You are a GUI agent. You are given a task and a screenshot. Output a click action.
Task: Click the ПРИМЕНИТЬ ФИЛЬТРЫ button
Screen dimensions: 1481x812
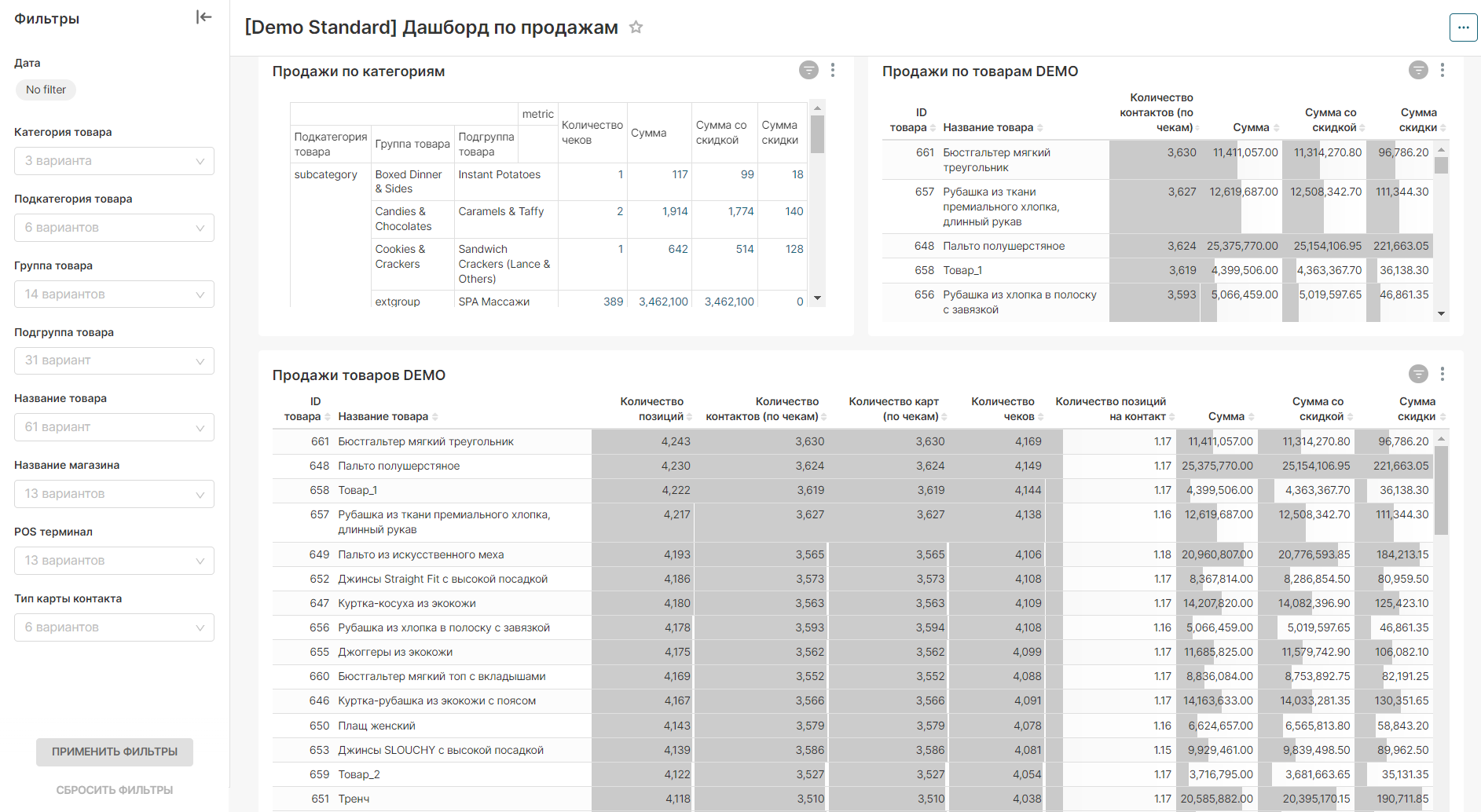click(x=115, y=752)
